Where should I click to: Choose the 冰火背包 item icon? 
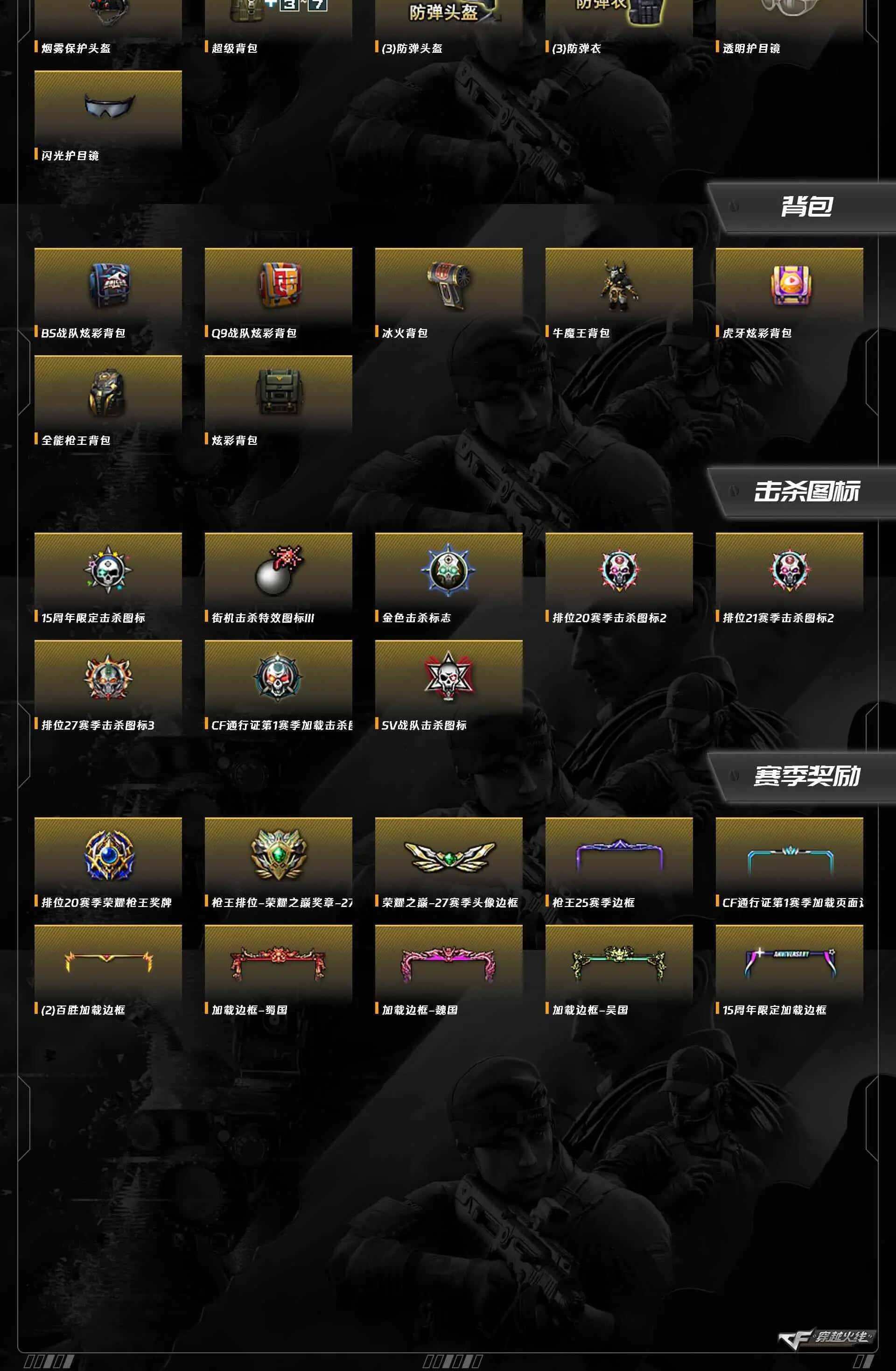pyautogui.click(x=449, y=284)
